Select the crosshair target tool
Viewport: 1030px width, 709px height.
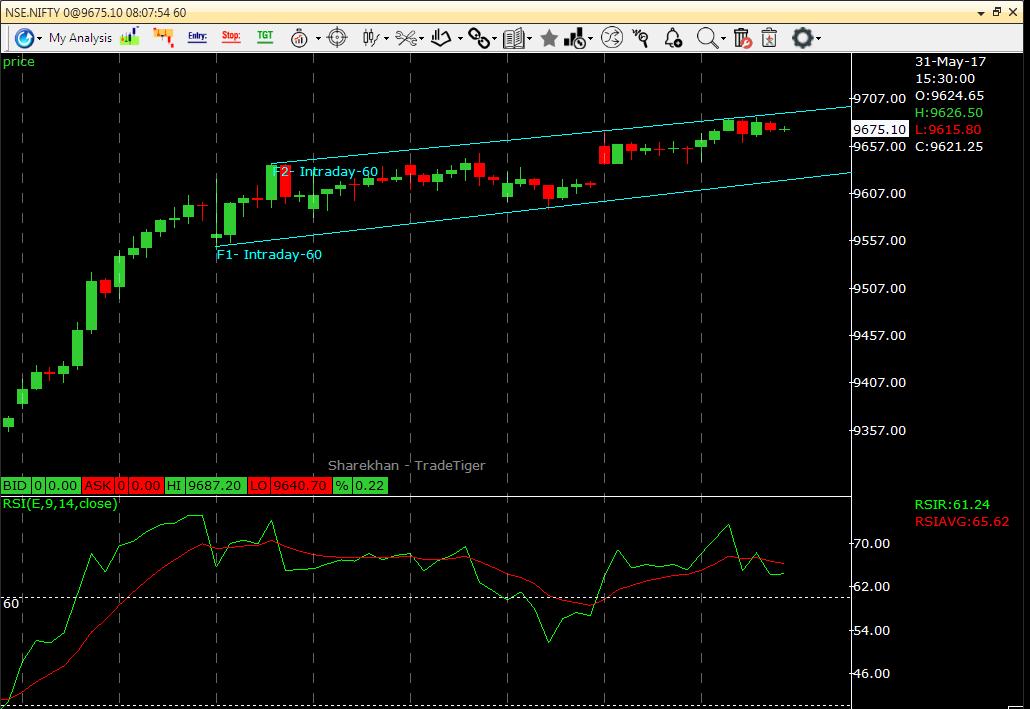click(336, 37)
